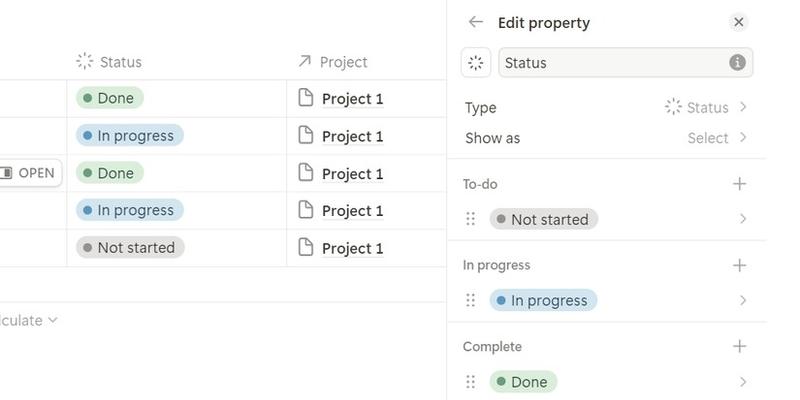Open the Type property selector
This screenshot has width=800, height=400.
point(706,107)
